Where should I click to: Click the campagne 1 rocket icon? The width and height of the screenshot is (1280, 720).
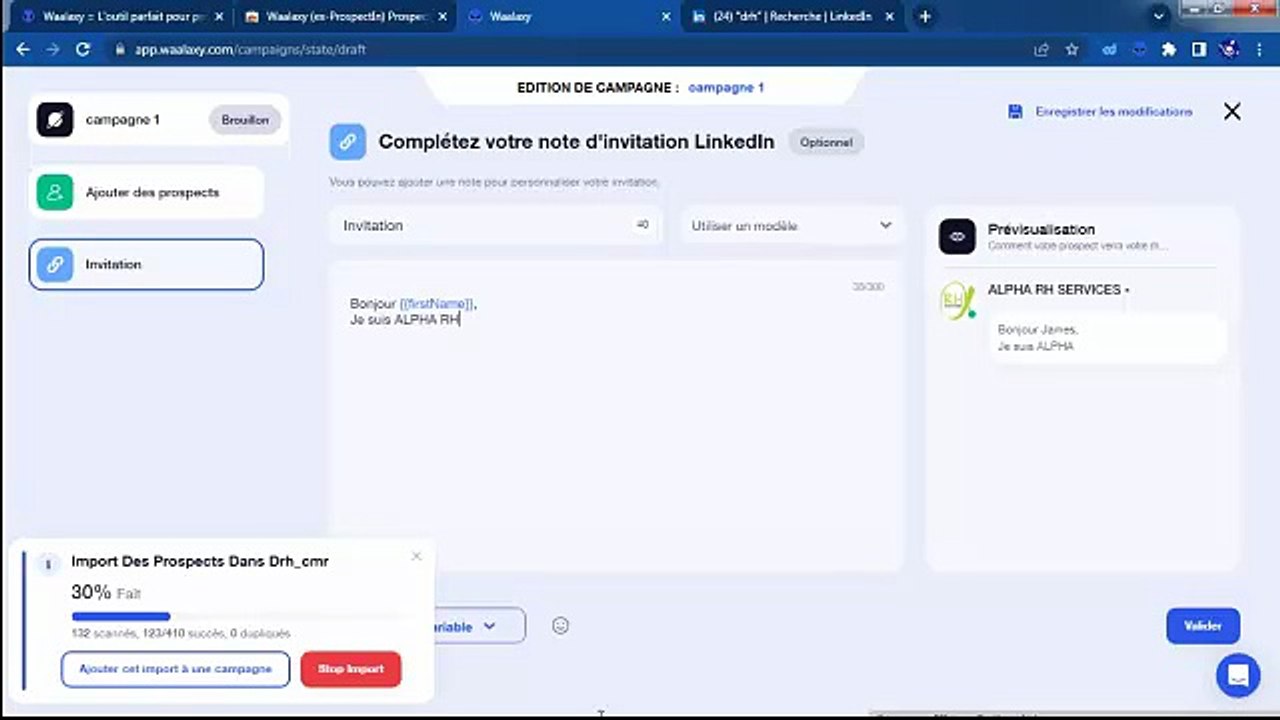55,120
